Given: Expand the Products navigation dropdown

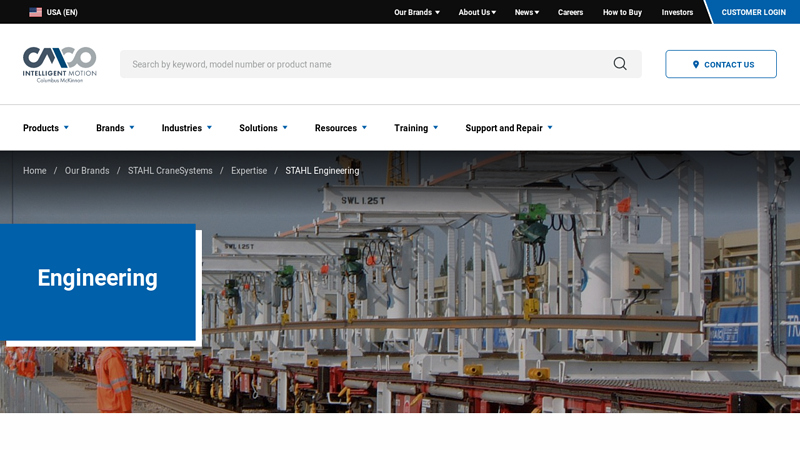Looking at the screenshot, I should point(46,128).
